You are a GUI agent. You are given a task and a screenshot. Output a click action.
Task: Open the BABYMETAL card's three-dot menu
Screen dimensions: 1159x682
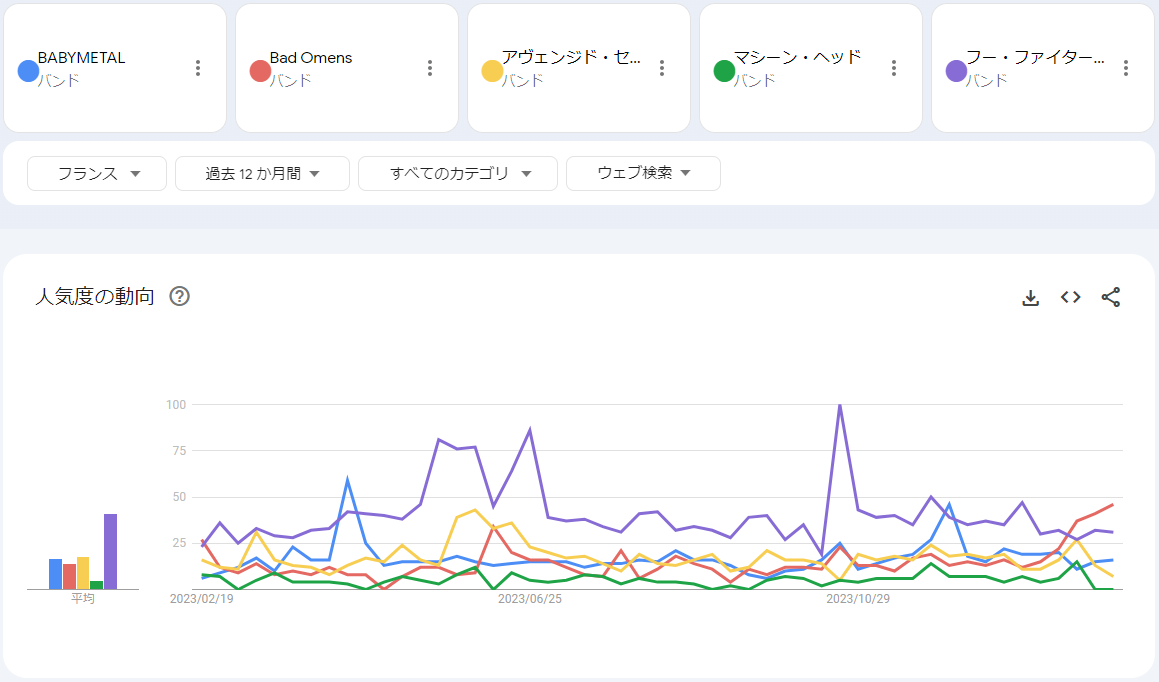click(197, 69)
